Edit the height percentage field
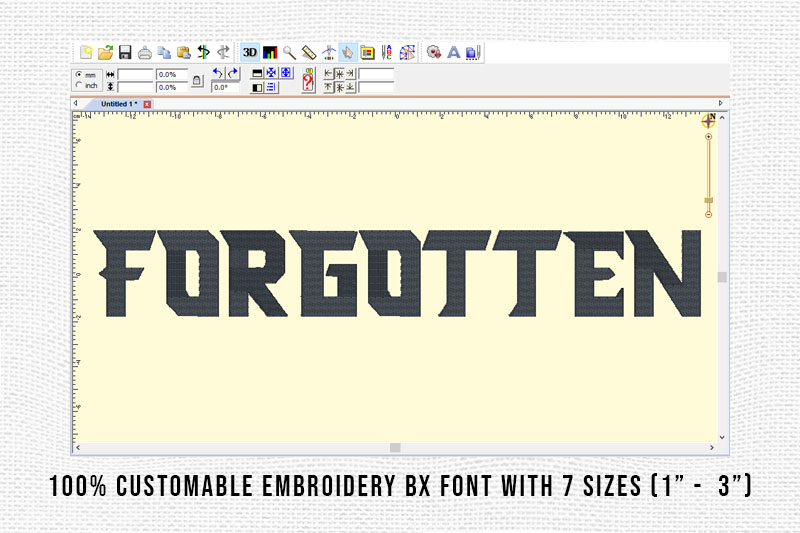 pos(172,88)
